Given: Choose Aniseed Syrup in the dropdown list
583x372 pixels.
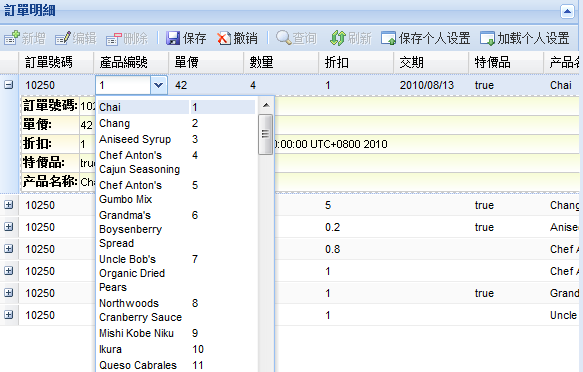Looking at the screenshot, I should 176,139.
